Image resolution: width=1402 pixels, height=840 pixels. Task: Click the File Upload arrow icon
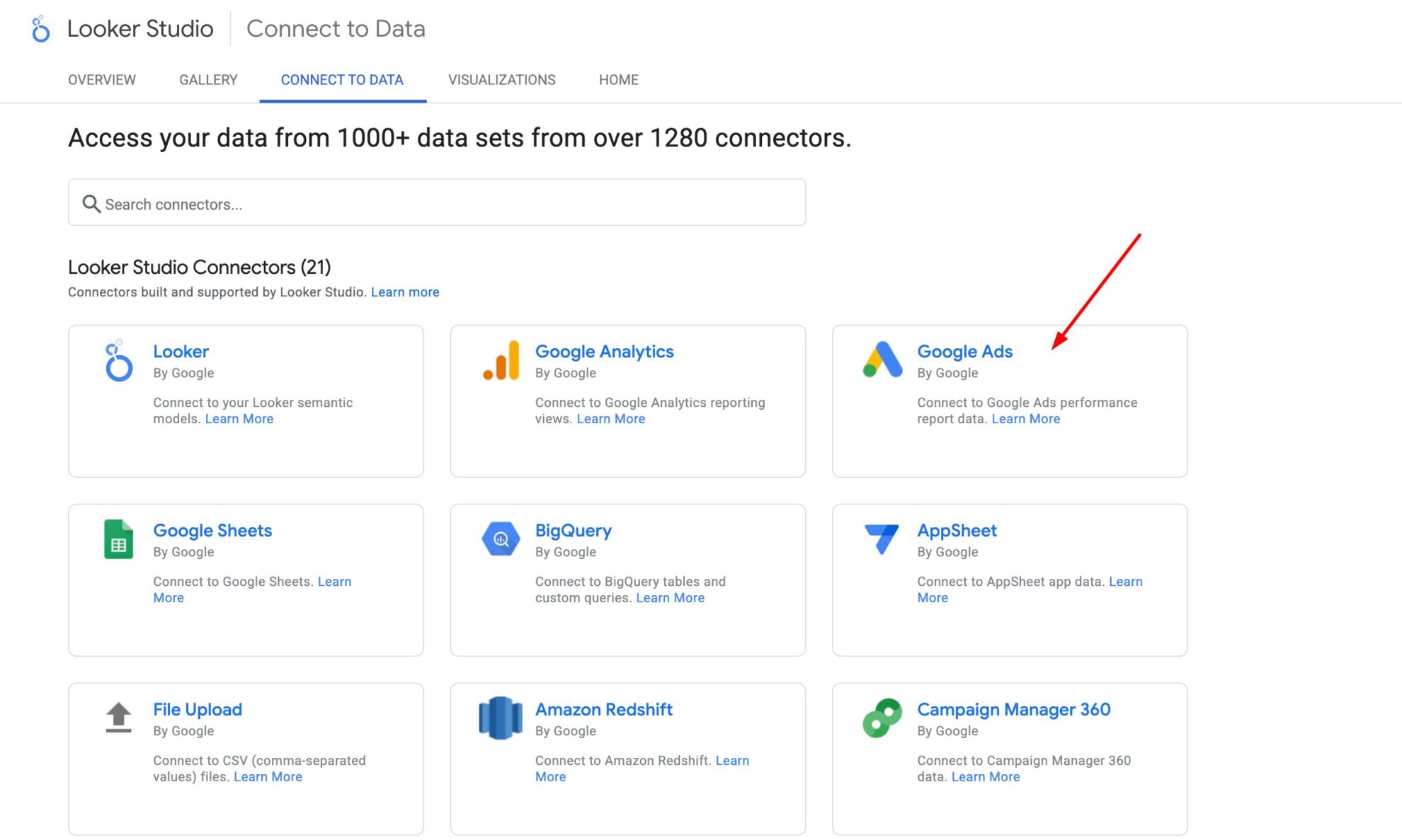(118, 718)
